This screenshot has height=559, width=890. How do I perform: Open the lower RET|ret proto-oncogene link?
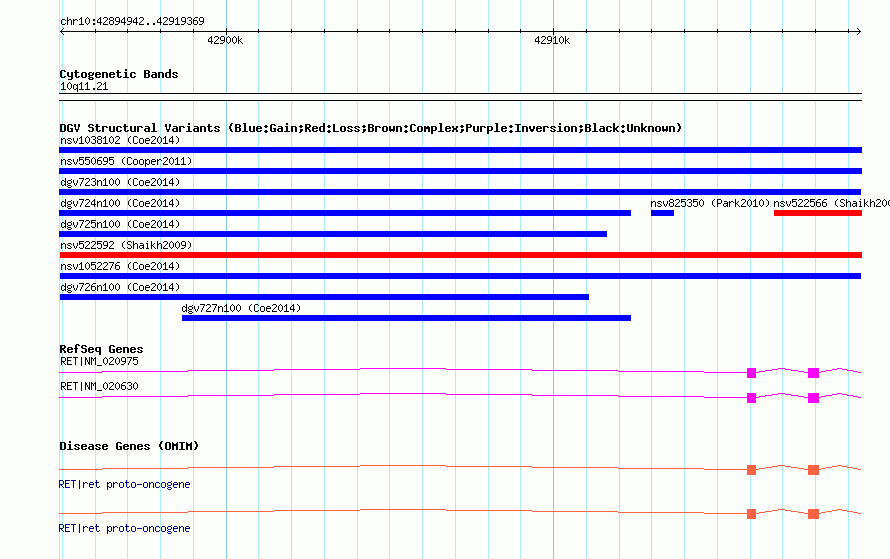coord(124,528)
